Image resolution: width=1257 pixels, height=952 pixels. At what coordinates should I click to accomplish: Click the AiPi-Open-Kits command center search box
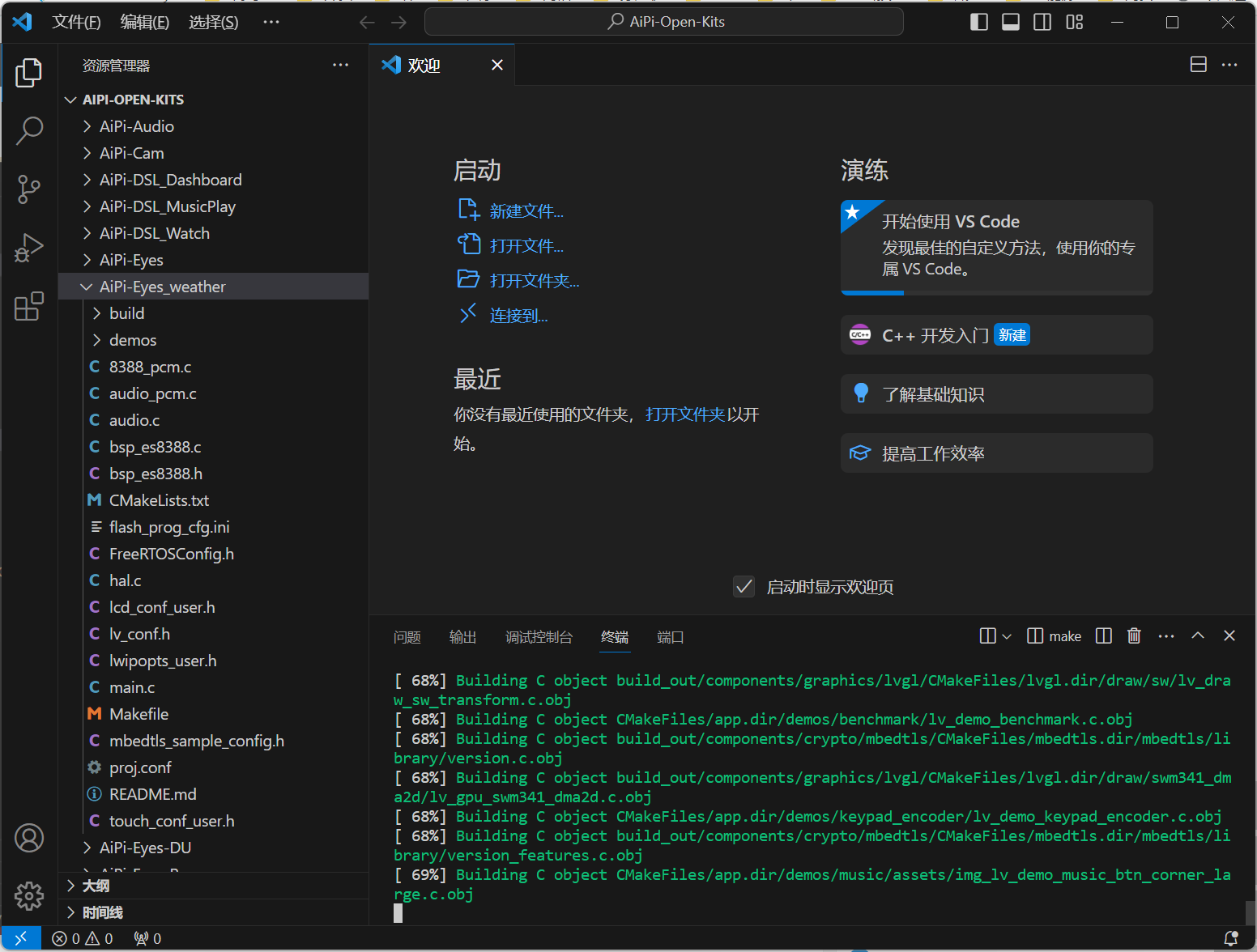pyautogui.click(x=664, y=22)
